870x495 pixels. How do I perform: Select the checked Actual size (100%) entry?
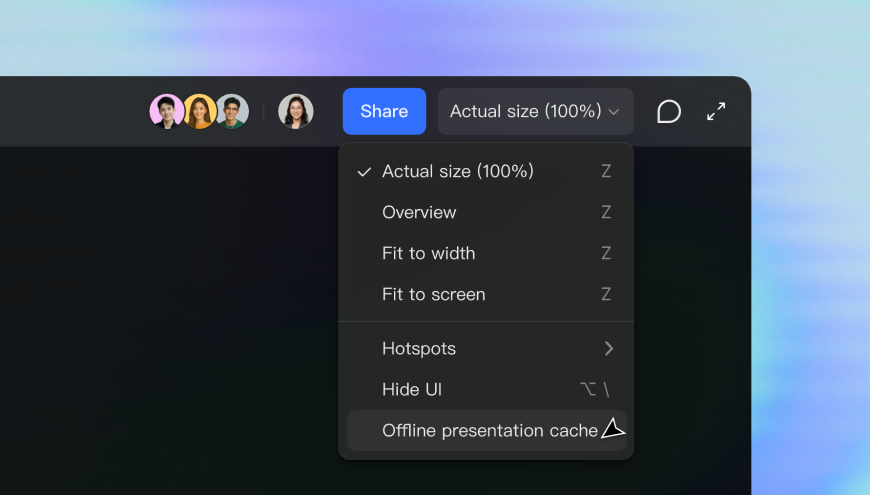[x=486, y=171]
